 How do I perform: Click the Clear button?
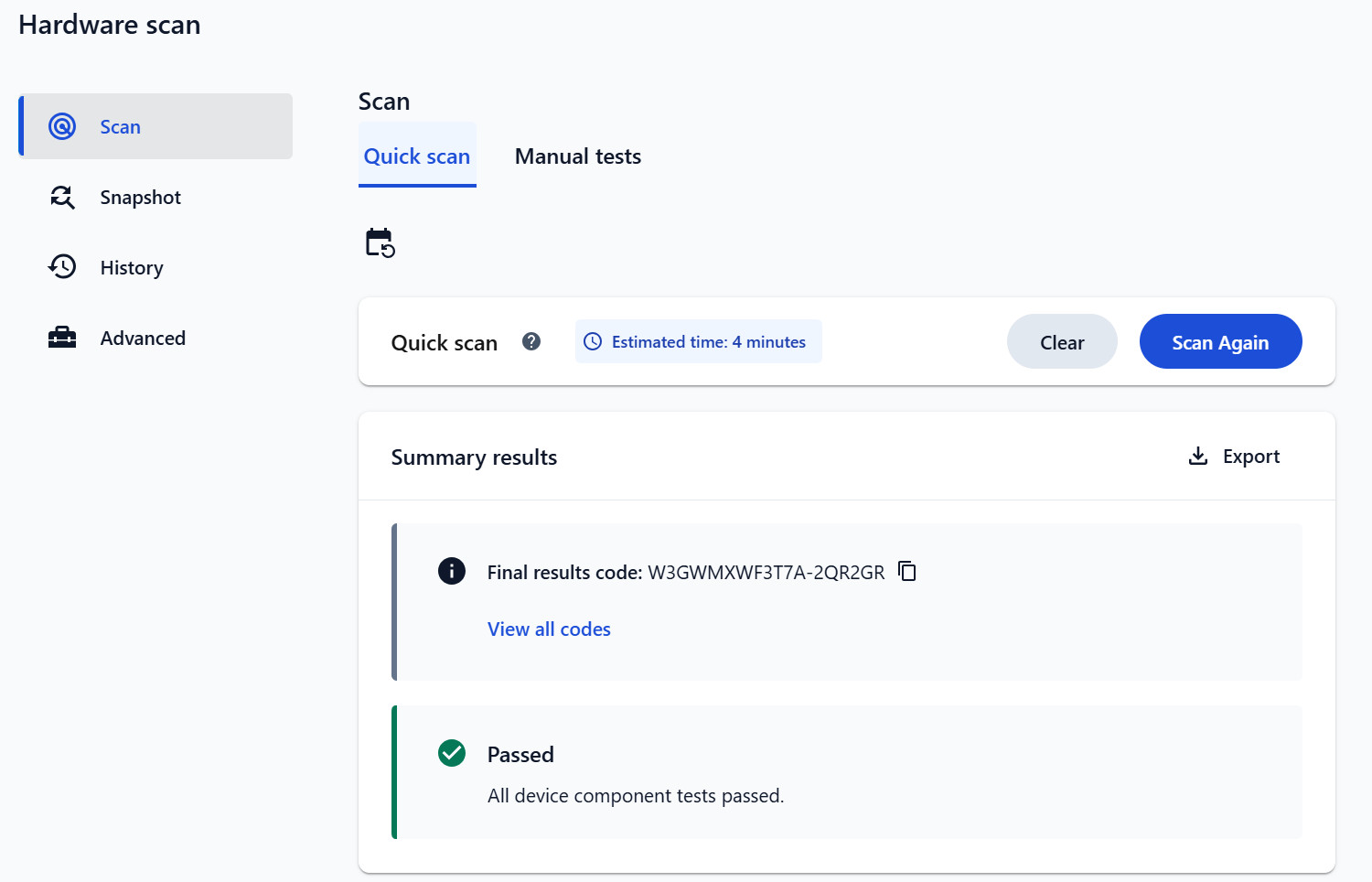click(x=1062, y=341)
